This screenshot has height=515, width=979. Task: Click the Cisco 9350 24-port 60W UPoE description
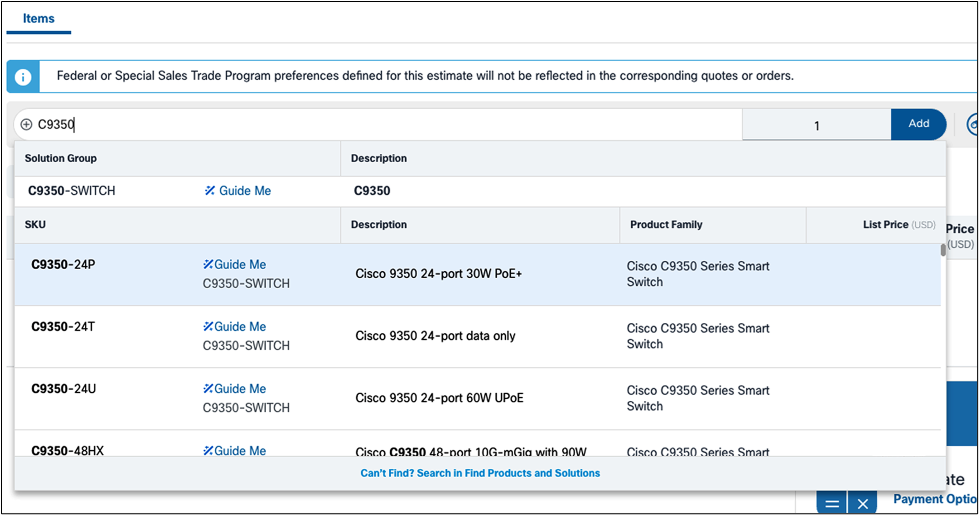440,398
